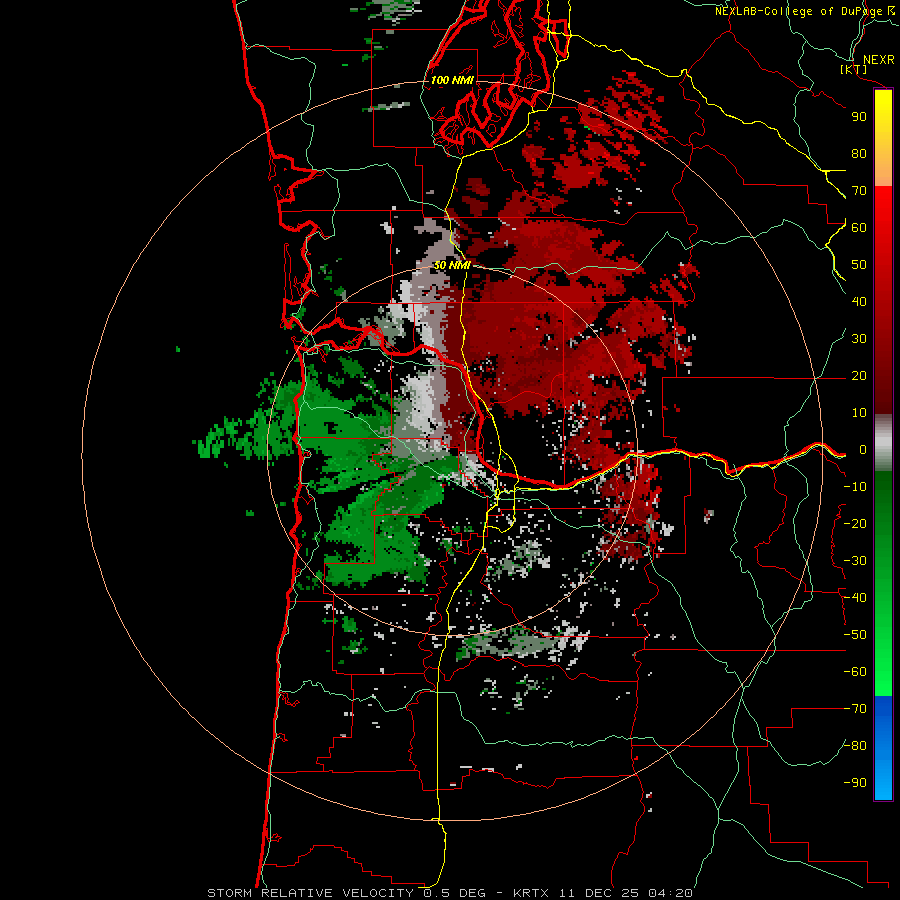Screen dimensions: 900x900
Task: Click the -30 value on velocity scale
Action: click(x=855, y=561)
